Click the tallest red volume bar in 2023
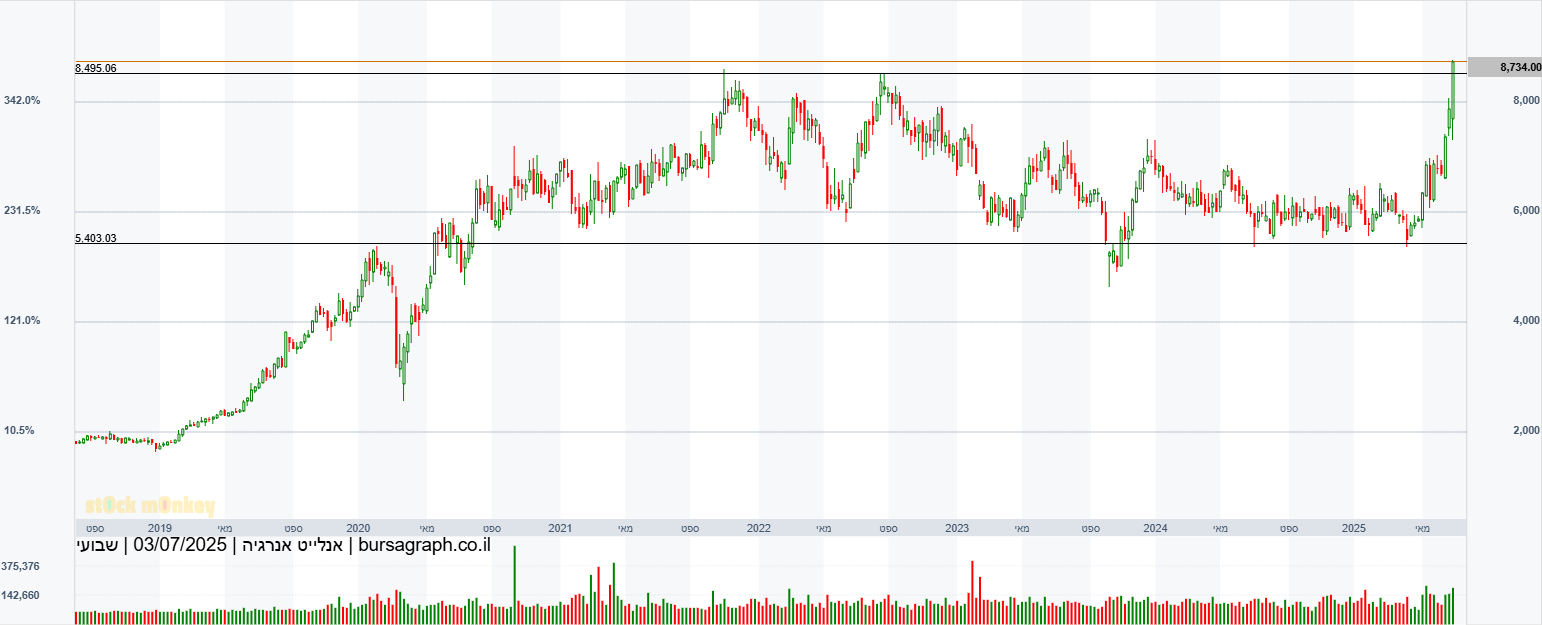Image resolution: width=1542 pixels, height=625 pixels. pos(972,592)
